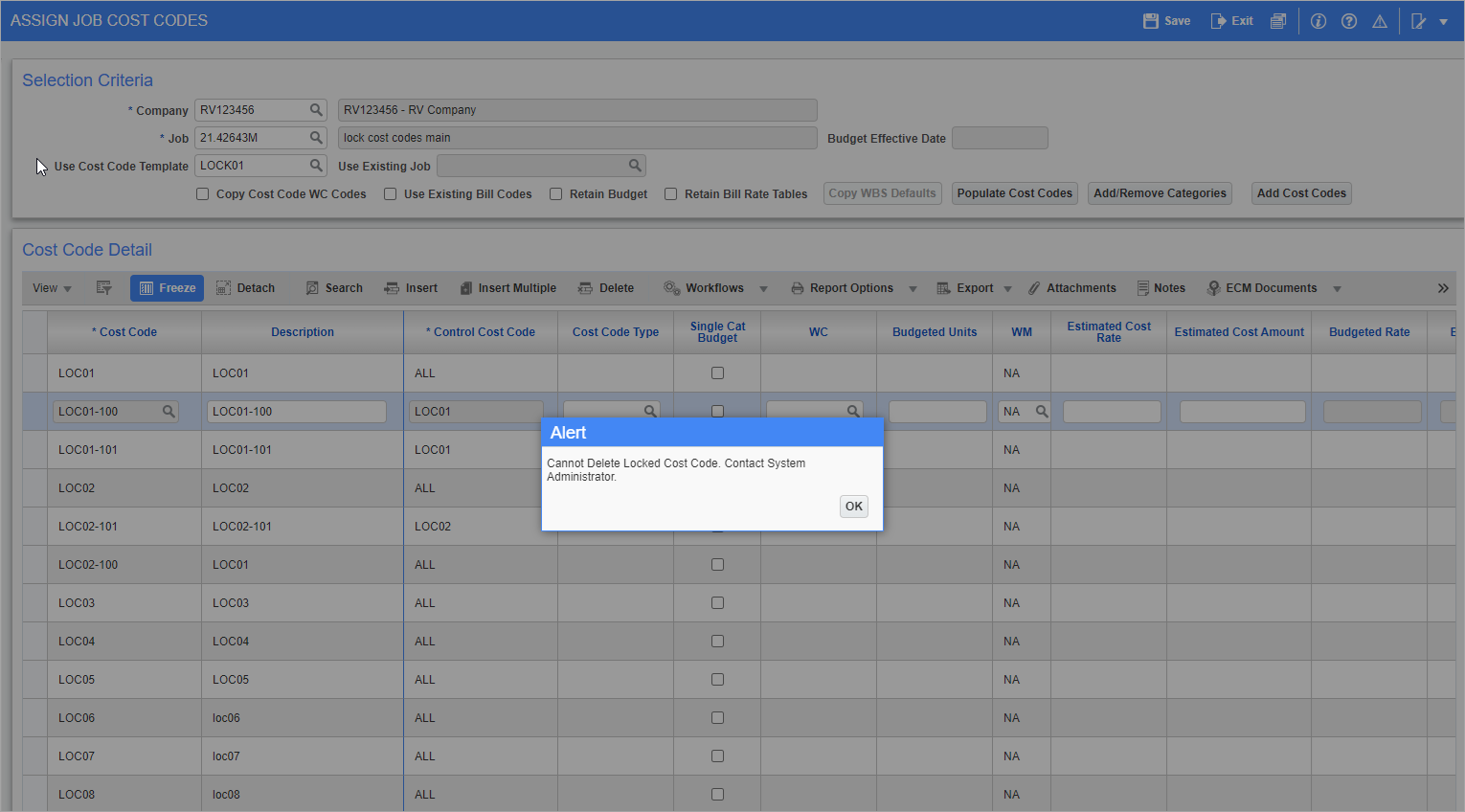Open Use Existing Job lookup magnifier
Viewport: 1465px width, 812px height.
[635, 166]
